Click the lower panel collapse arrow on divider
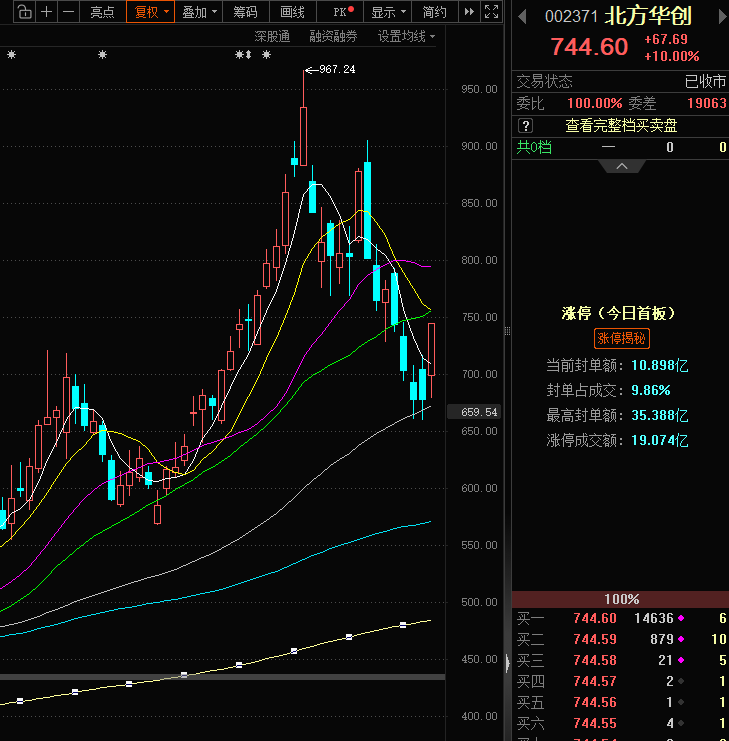This screenshot has width=729, height=741. coord(507,663)
